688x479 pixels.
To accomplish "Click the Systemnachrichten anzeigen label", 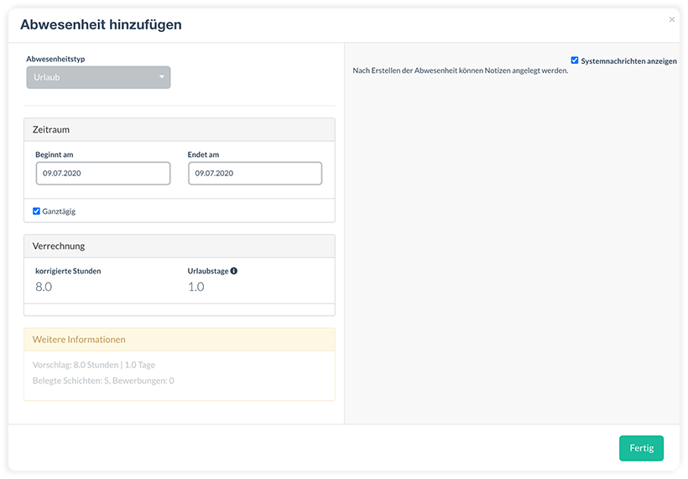I will 629,61.
